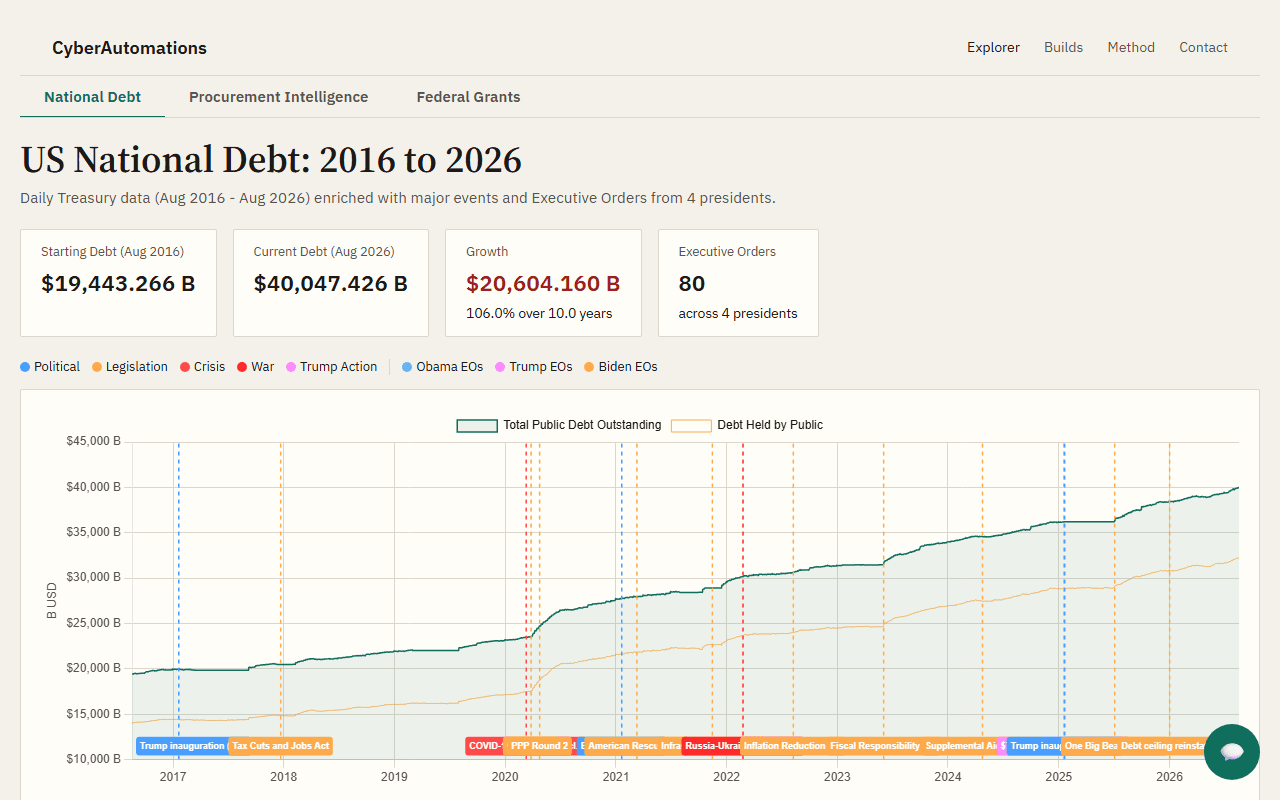The height and width of the screenshot is (800, 1280).
Task: Go to the Builds page
Action: coord(1063,47)
